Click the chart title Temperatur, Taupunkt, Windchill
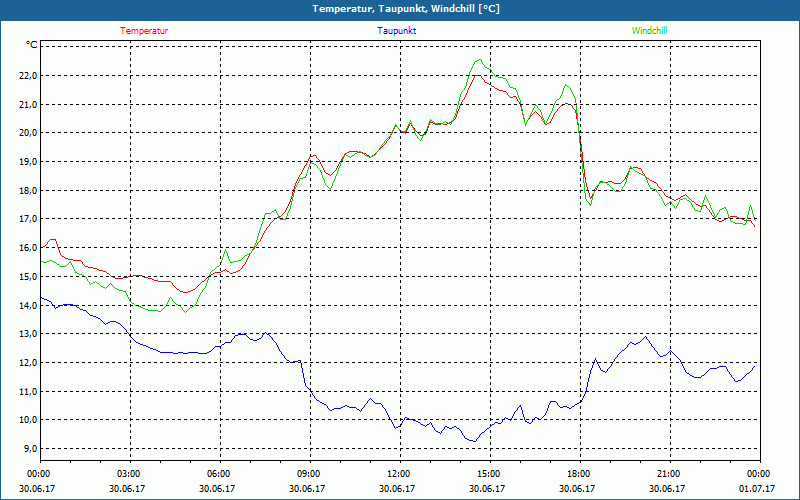 406,9
